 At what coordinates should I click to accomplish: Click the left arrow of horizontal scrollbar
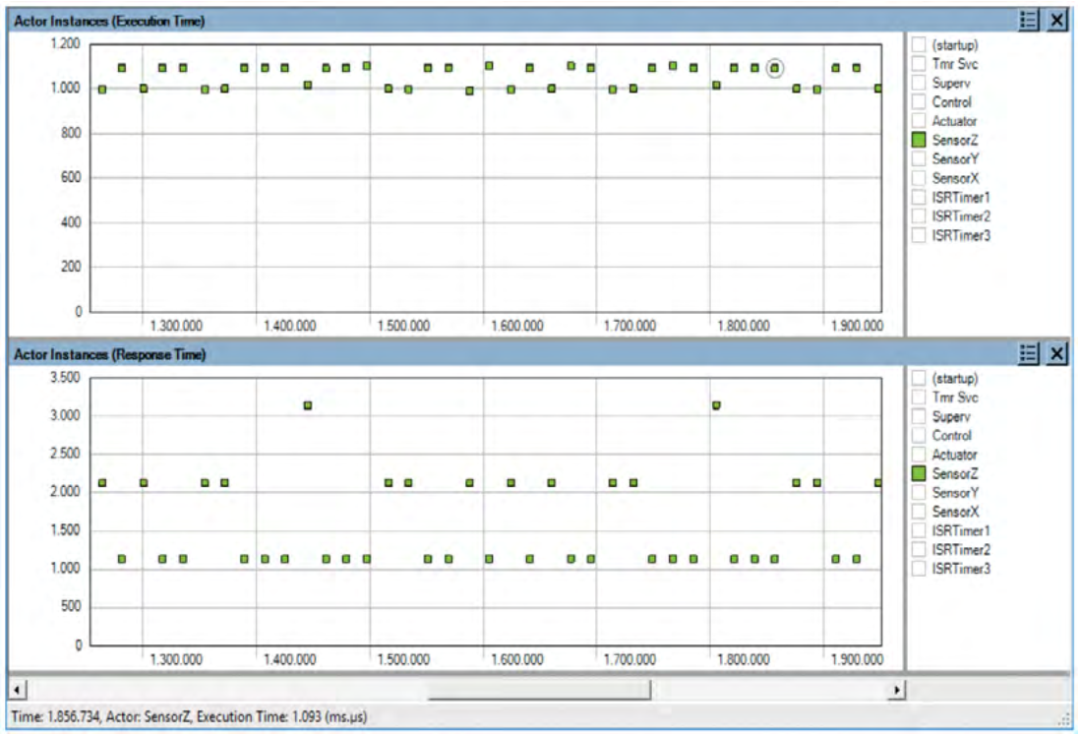pyautogui.click(x=17, y=689)
